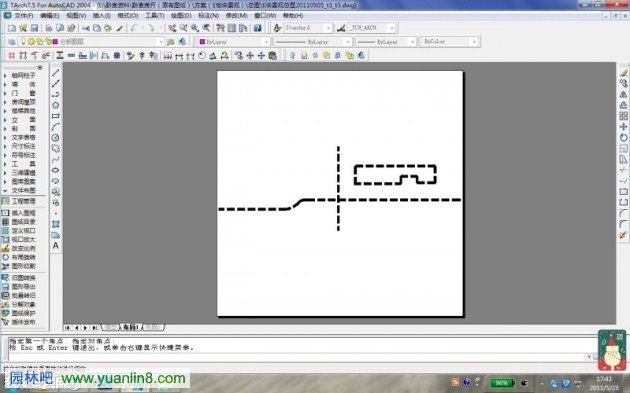Select the Move tool in modify toolbar
The image size is (630, 393).
[x=623, y=127]
